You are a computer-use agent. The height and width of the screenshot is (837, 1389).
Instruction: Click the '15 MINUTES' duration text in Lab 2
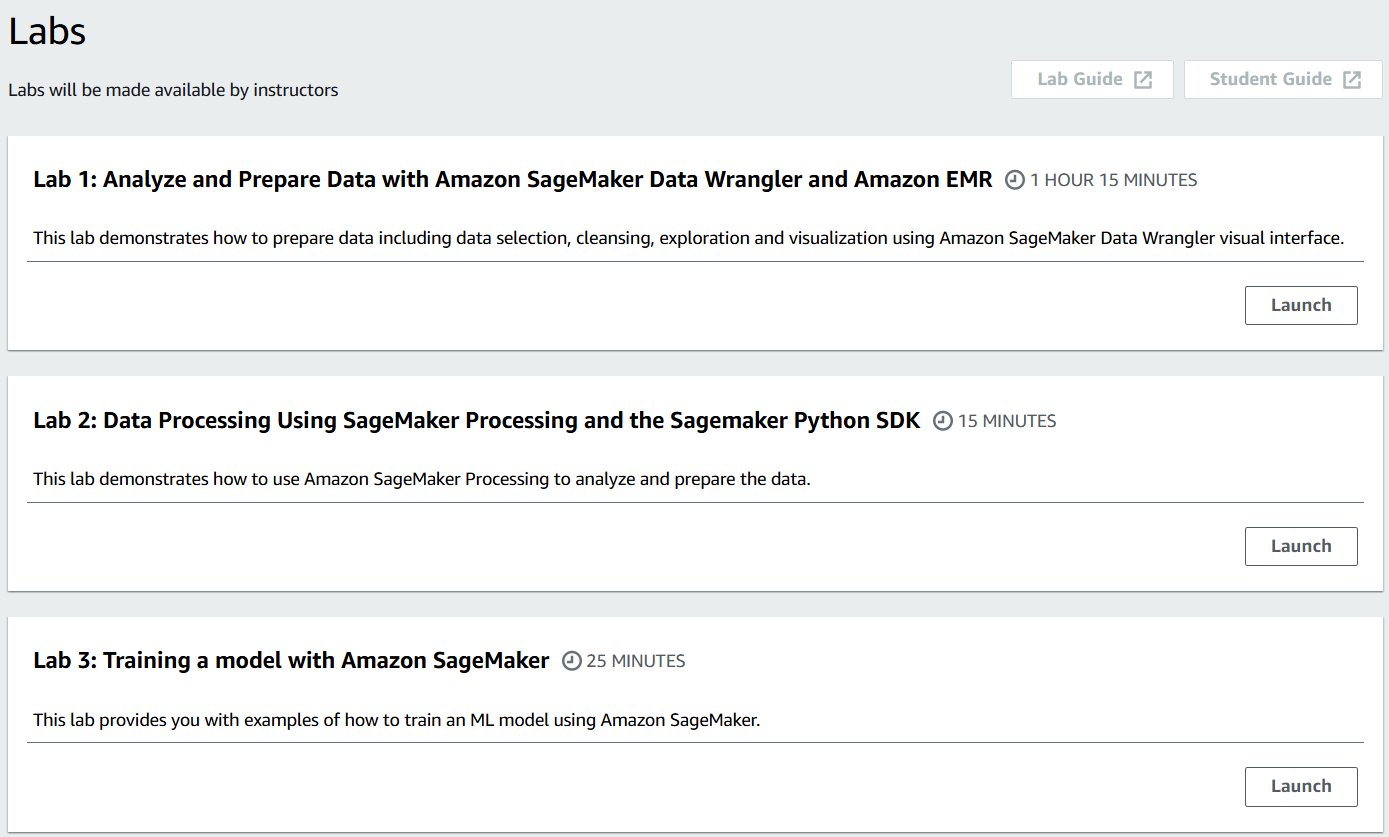1007,421
